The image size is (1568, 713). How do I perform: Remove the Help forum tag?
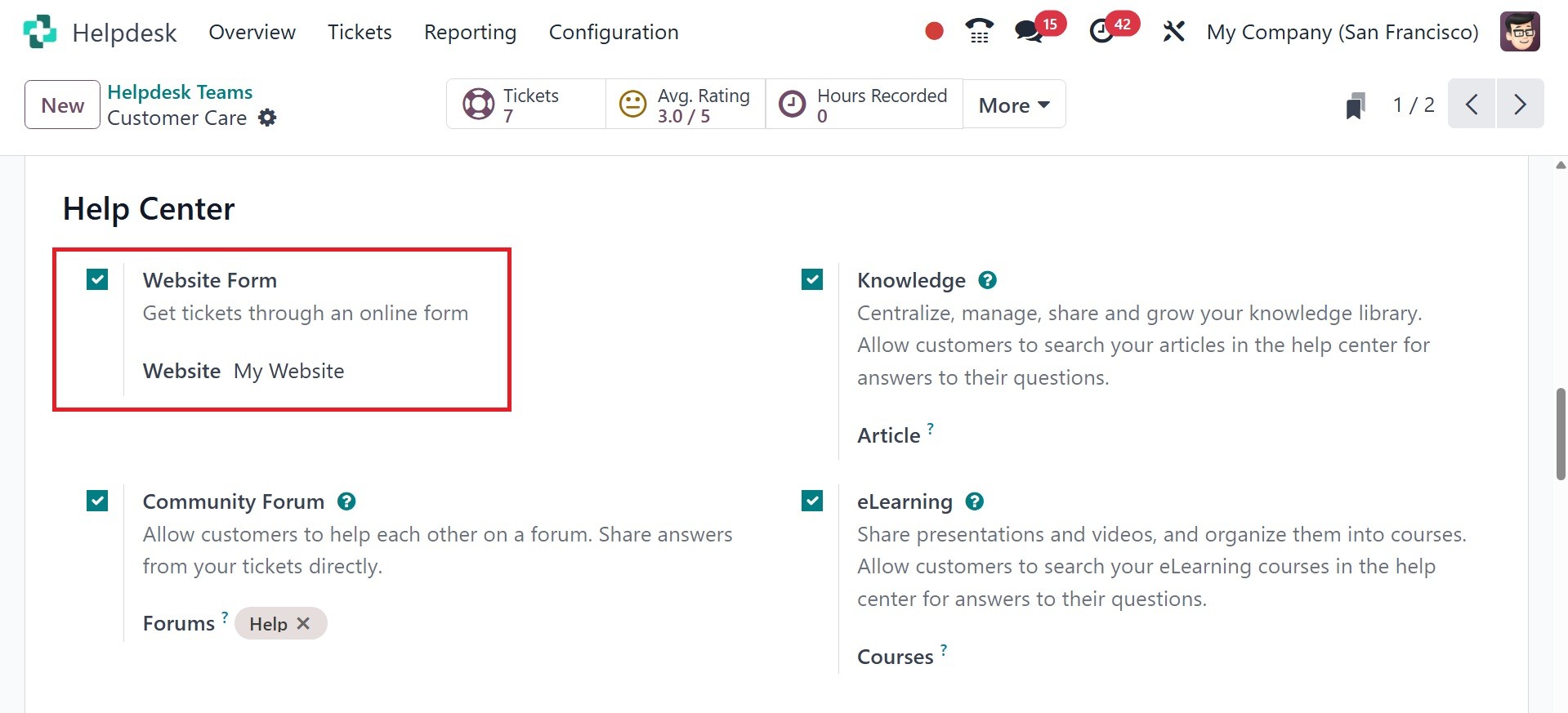click(x=303, y=623)
